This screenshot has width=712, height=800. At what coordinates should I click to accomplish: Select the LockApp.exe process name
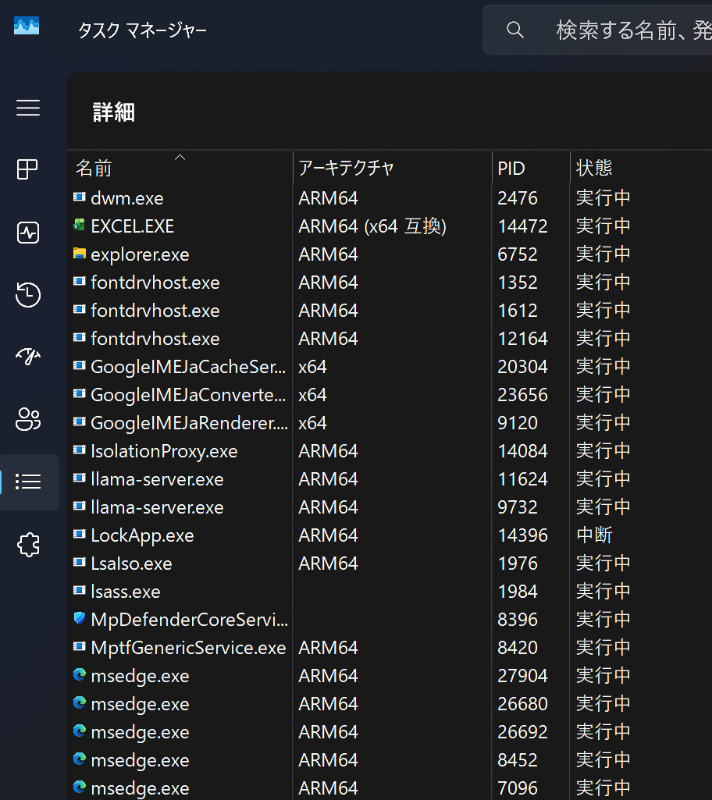pyautogui.click(x=142, y=535)
